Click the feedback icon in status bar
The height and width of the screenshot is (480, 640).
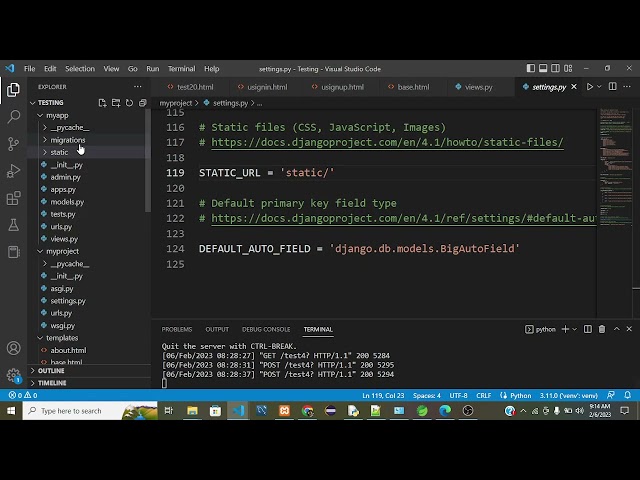(611, 395)
